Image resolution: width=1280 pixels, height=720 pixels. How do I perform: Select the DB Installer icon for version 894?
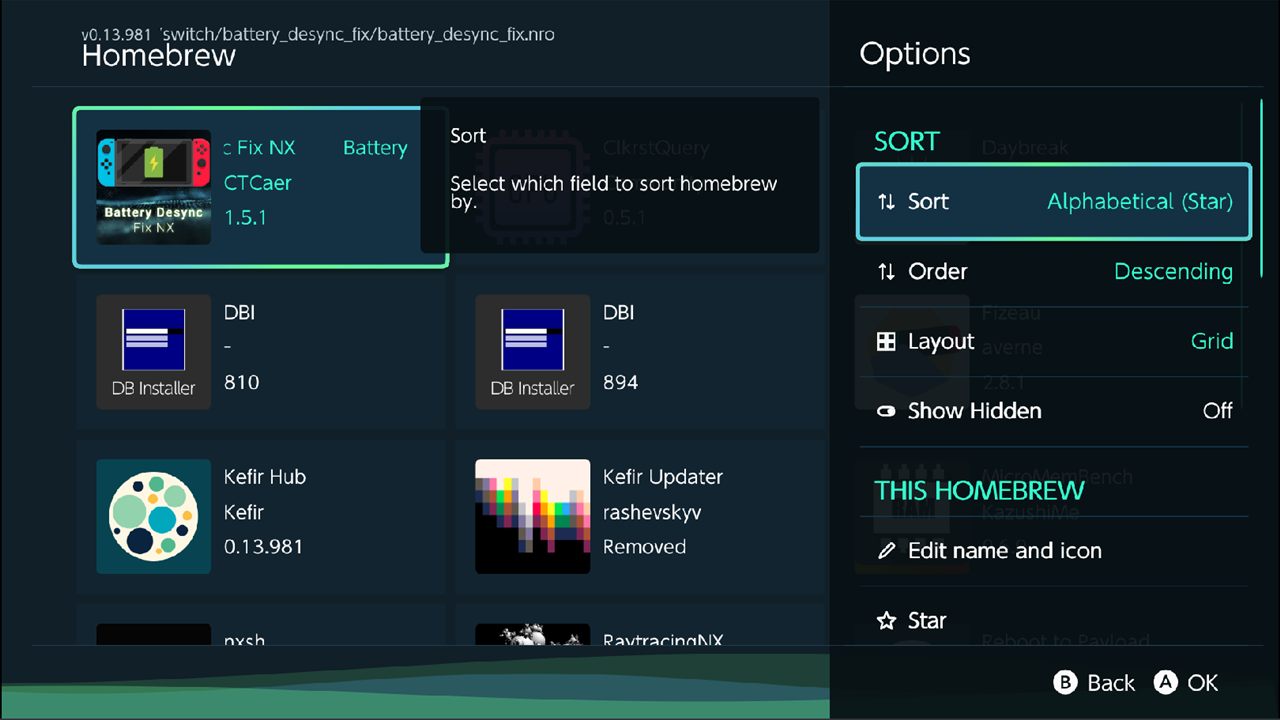(x=533, y=351)
